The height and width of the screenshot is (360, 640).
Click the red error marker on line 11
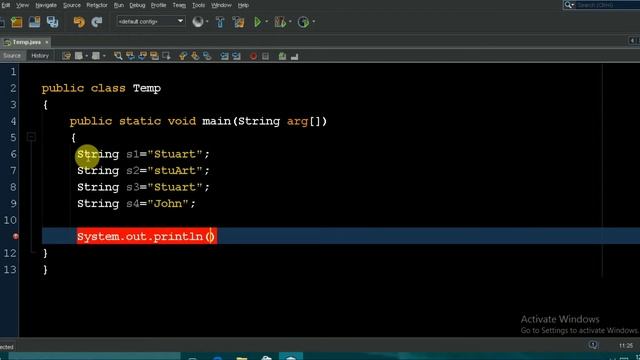[x=16, y=236]
